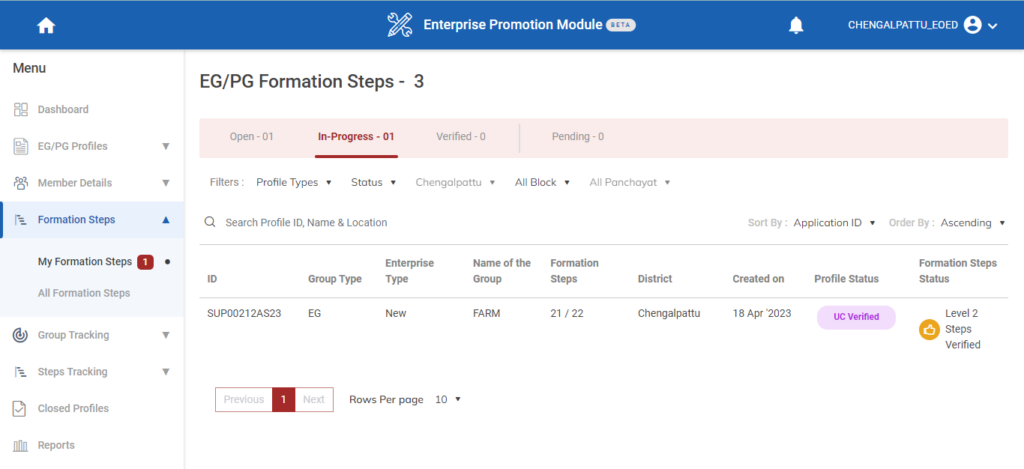
Task: Click the orange thumbs-up status icon
Action: (x=928, y=329)
